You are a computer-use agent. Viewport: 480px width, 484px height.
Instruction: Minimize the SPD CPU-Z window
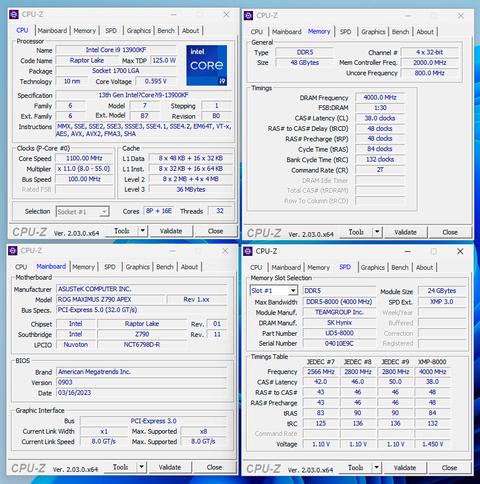tap(407, 251)
